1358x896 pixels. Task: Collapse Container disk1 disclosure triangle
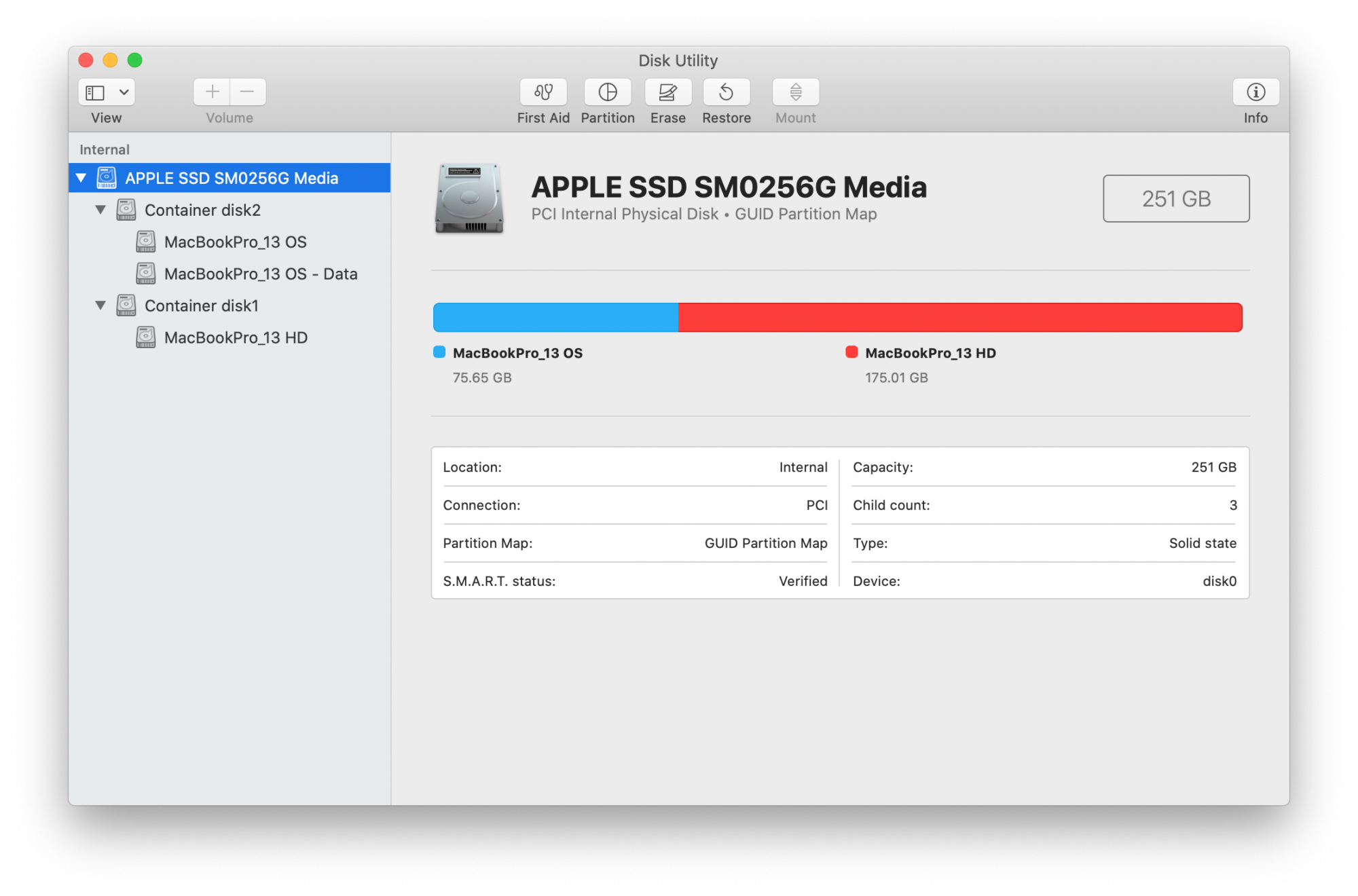(100, 305)
